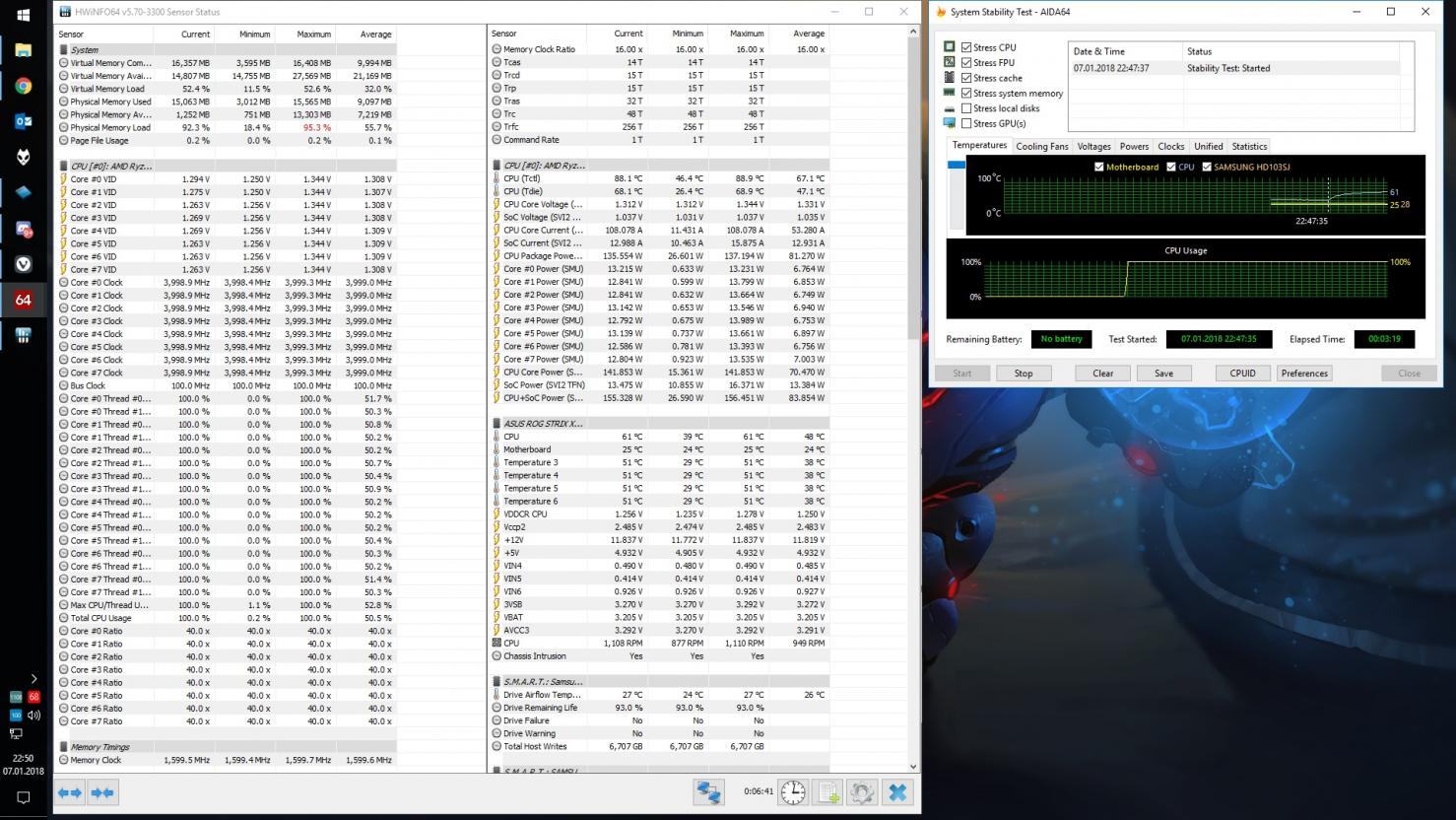
Task: Click the expand columns arrows icon in HWiNFO
Action: (70, 792)
